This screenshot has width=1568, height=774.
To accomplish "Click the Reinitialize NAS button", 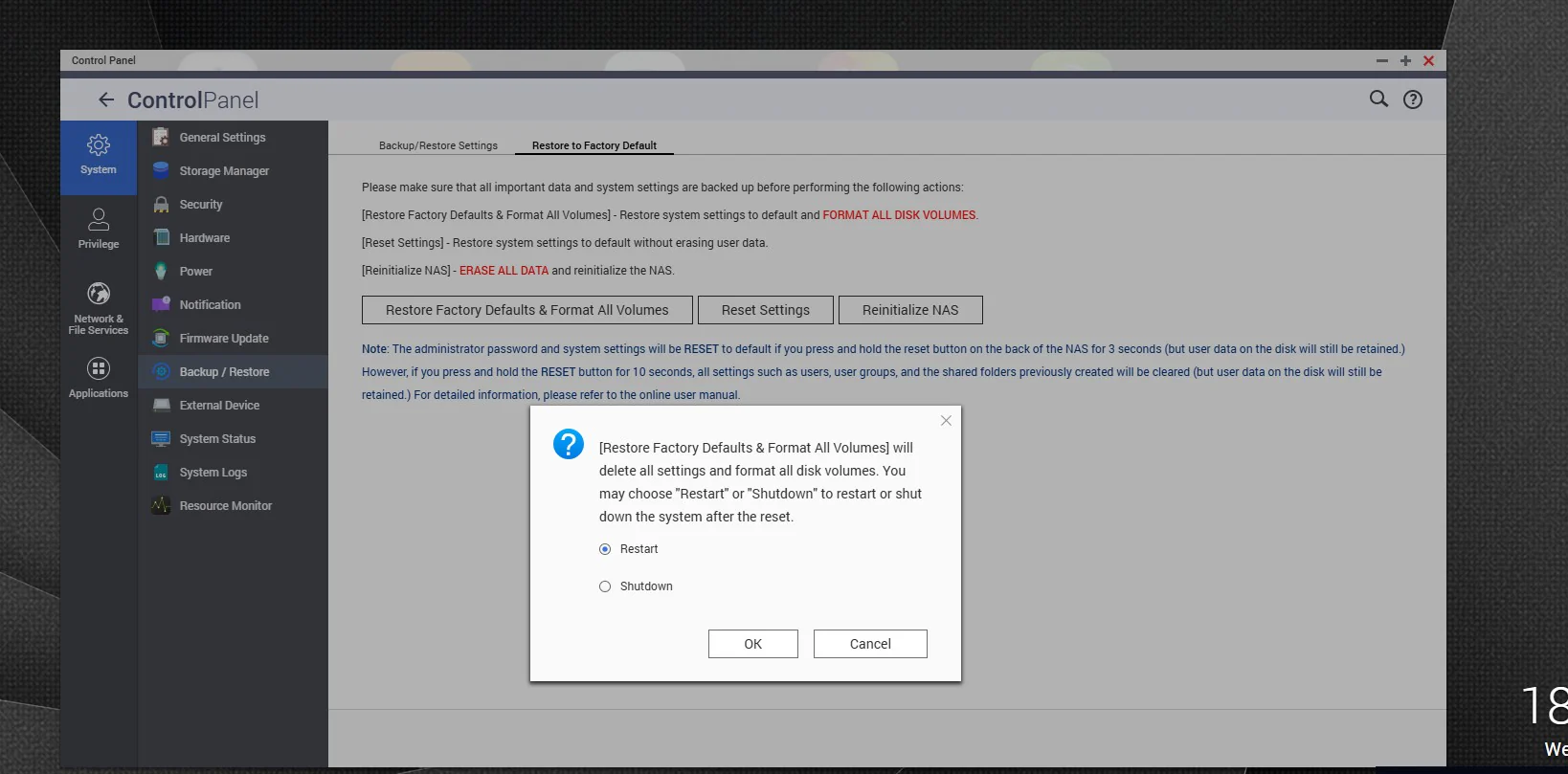I will point(910,310).
